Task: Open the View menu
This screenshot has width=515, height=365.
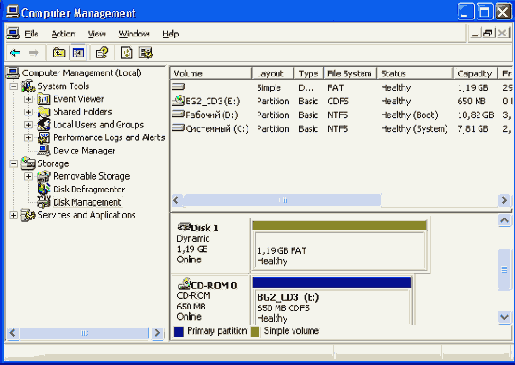Action: pyautogui.click(x=97, y=33)
